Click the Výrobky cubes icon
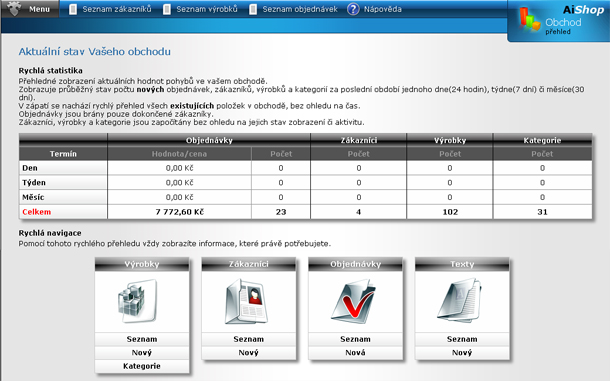The width and height of the screenshot is (610, 381). click(x=137, y=301)
